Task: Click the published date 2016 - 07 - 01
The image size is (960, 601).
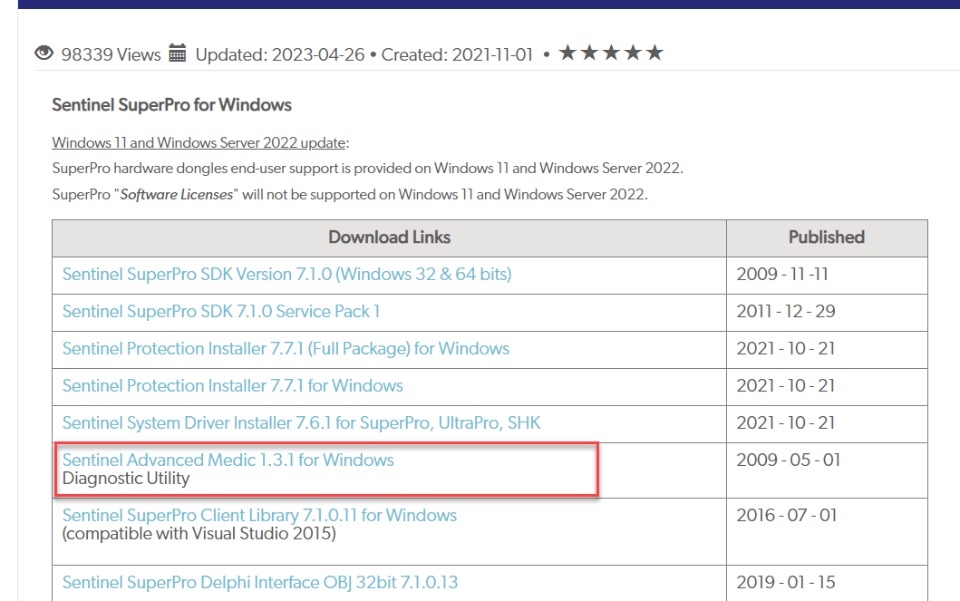Action: tap(786, 515)
